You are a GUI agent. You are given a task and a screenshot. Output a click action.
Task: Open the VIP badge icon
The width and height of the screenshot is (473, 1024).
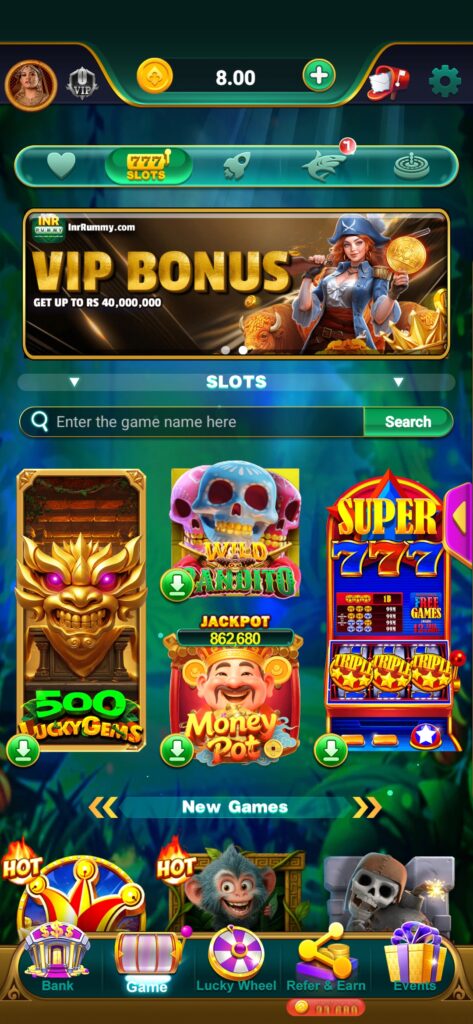click(x=82, y=84)
